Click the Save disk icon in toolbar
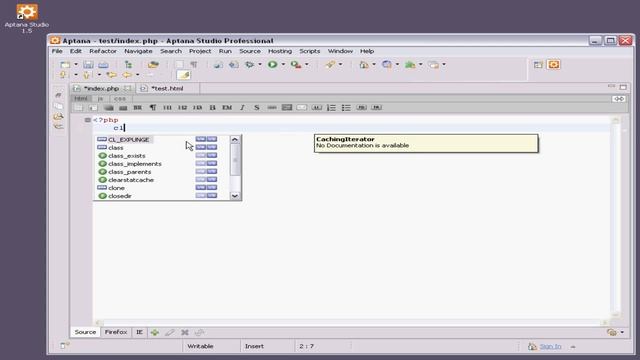This screenshot has width=640, height=360. pos(88,64)
